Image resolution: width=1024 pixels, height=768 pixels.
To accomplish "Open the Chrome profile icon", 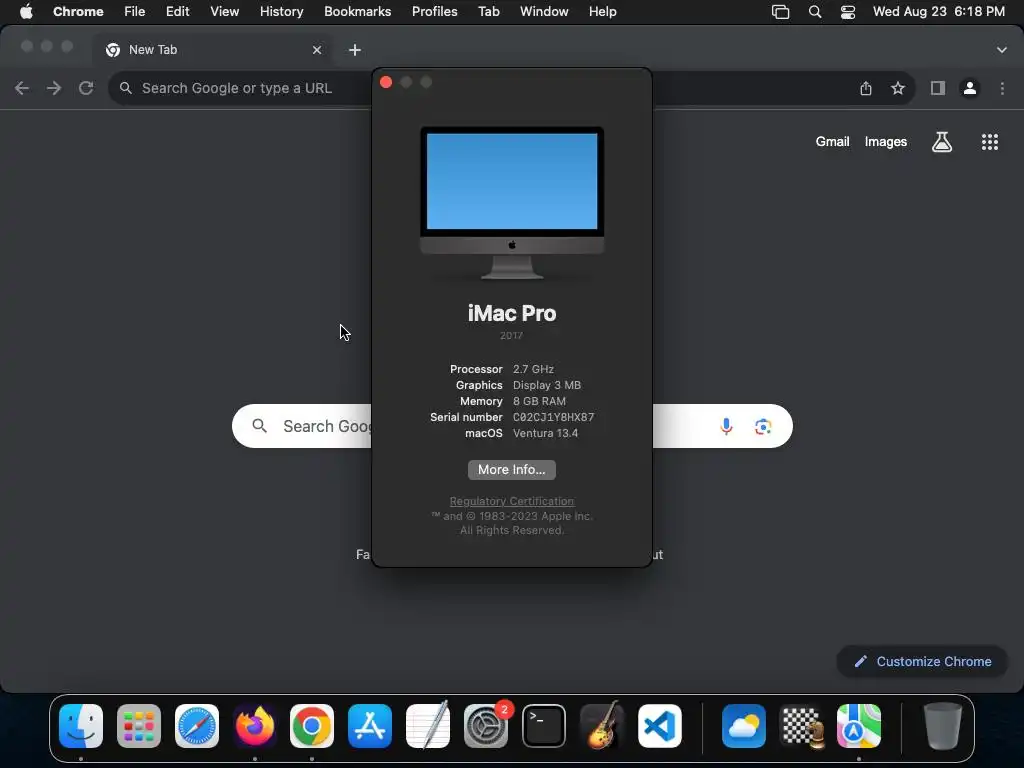I will (970, 88).
